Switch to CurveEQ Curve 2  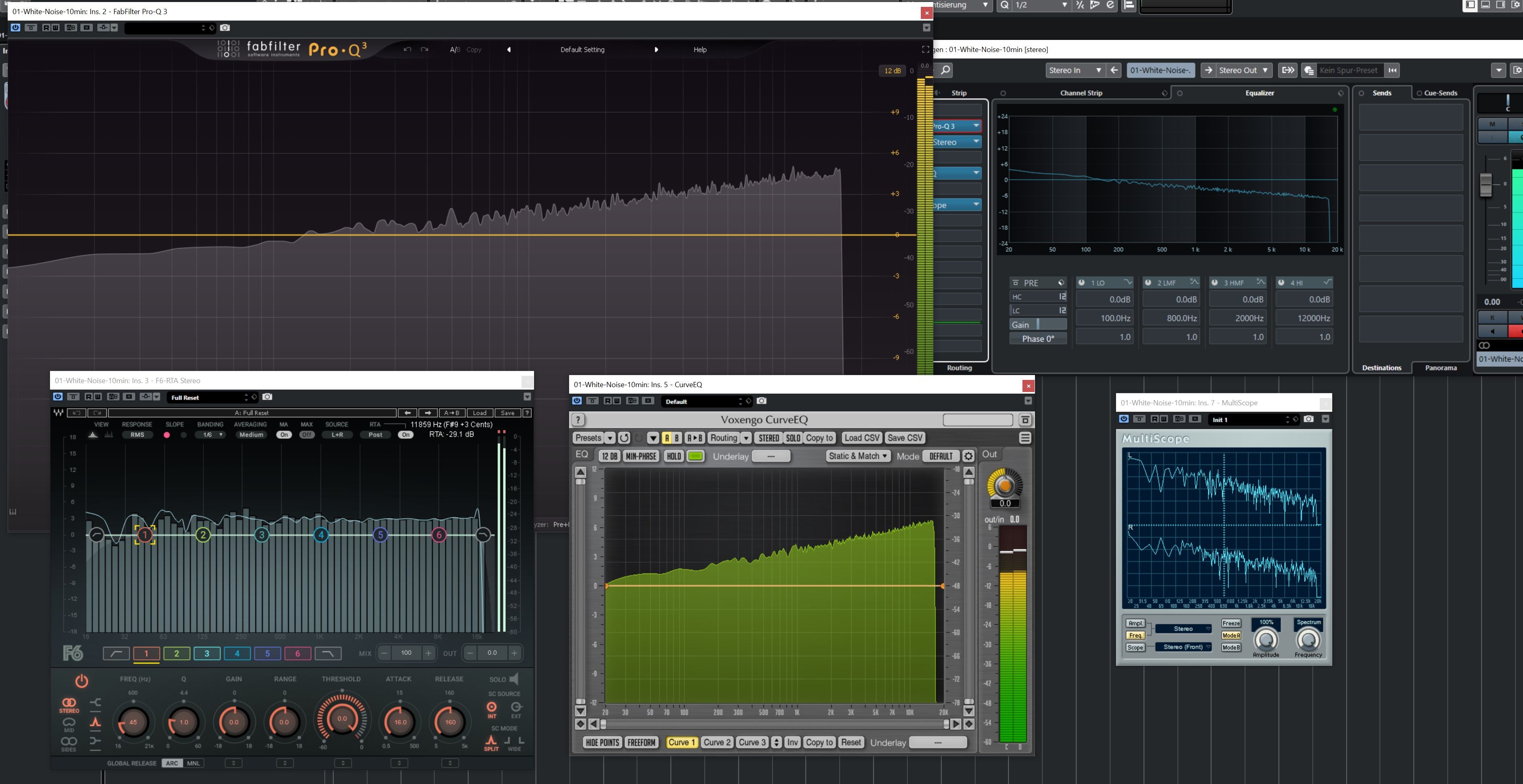coord(717,742)
